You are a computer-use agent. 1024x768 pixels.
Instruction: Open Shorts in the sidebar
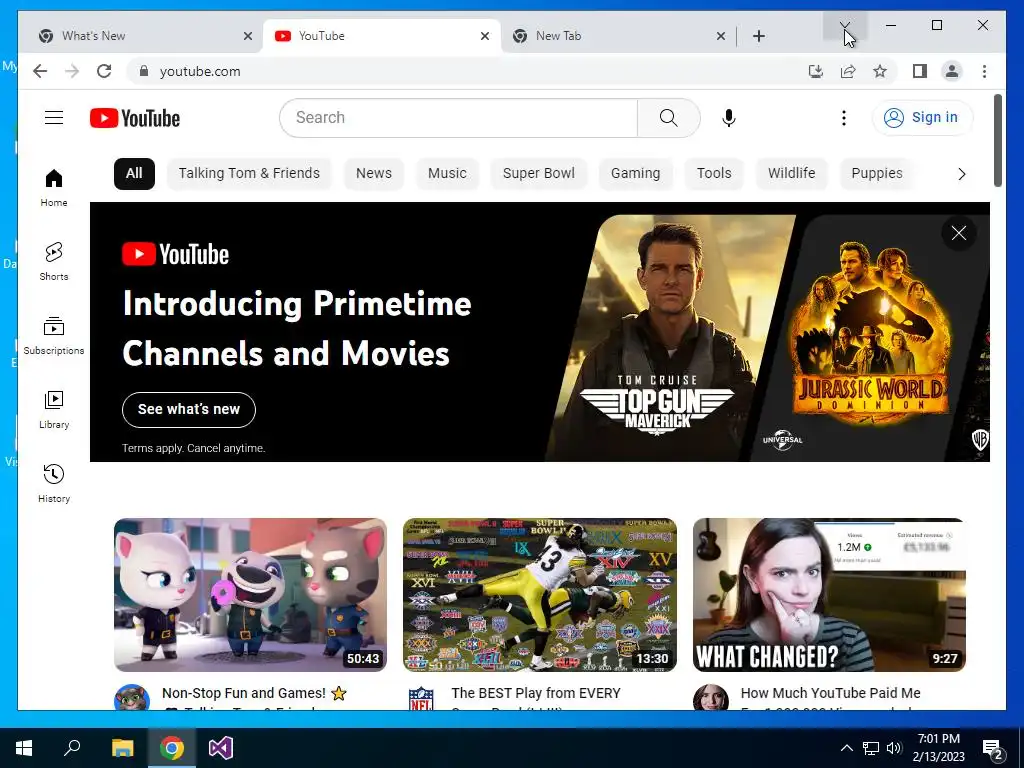(x=54, y=261)
